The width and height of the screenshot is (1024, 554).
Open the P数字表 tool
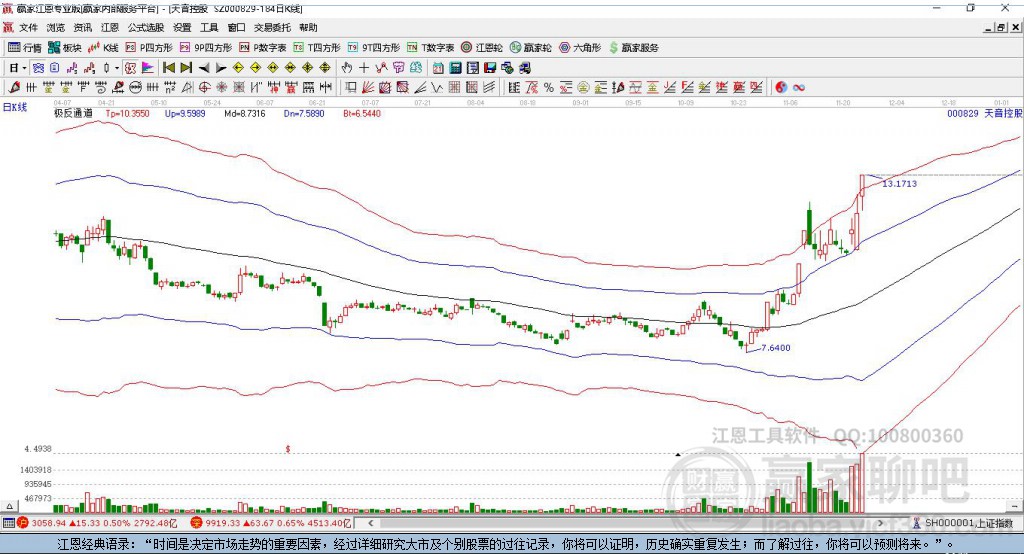pos(263,48)
